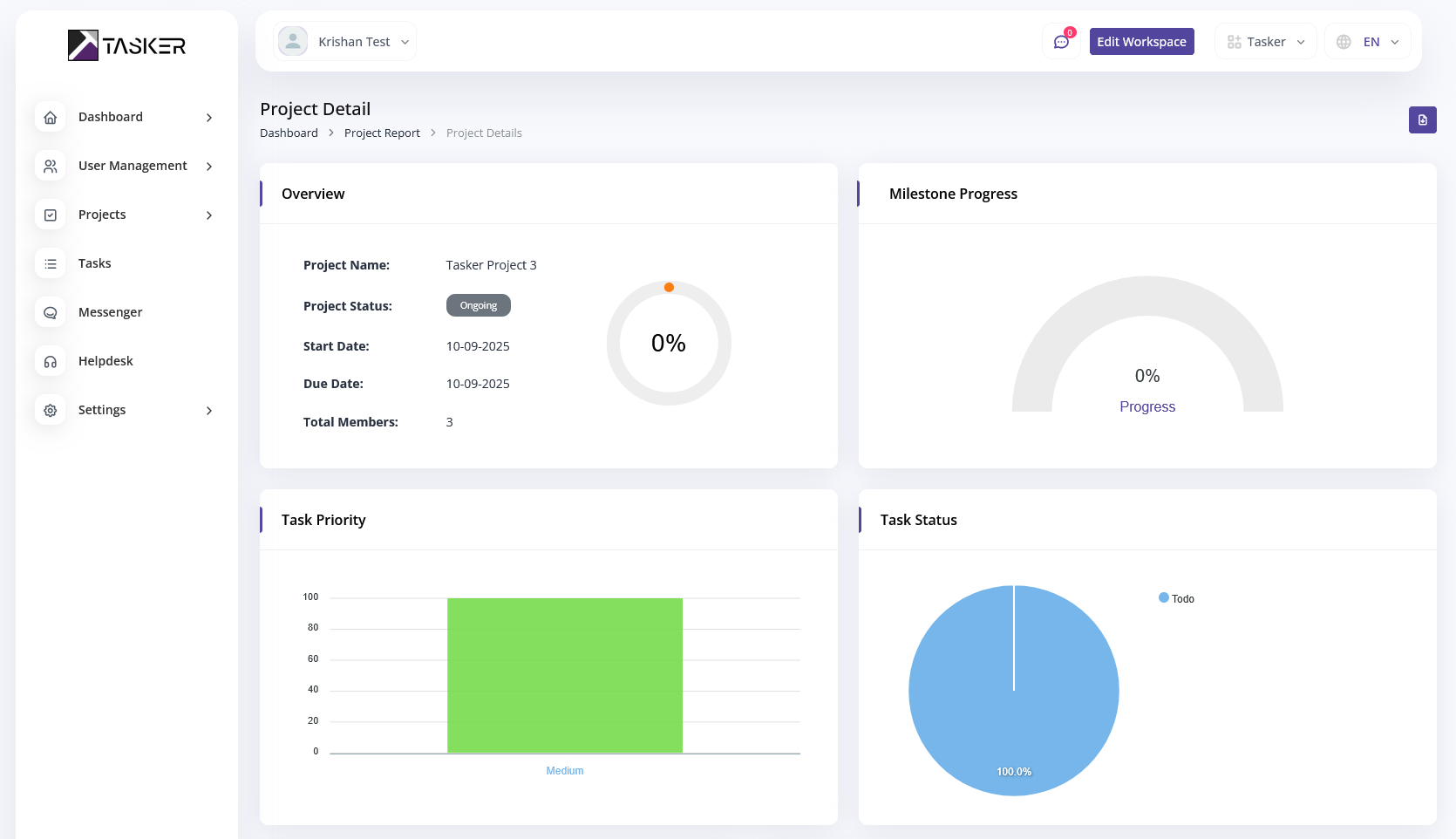Open the Tasker workspace dropdown

[x=1265, y=42]
